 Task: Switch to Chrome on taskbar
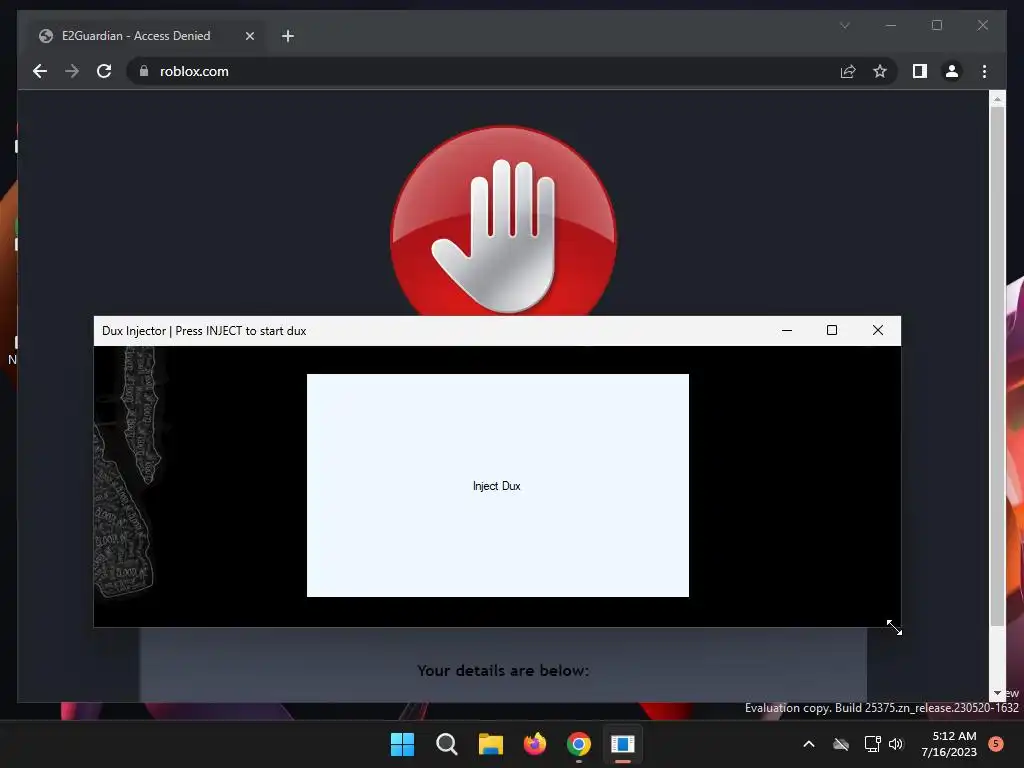click(x=579, y=744)
